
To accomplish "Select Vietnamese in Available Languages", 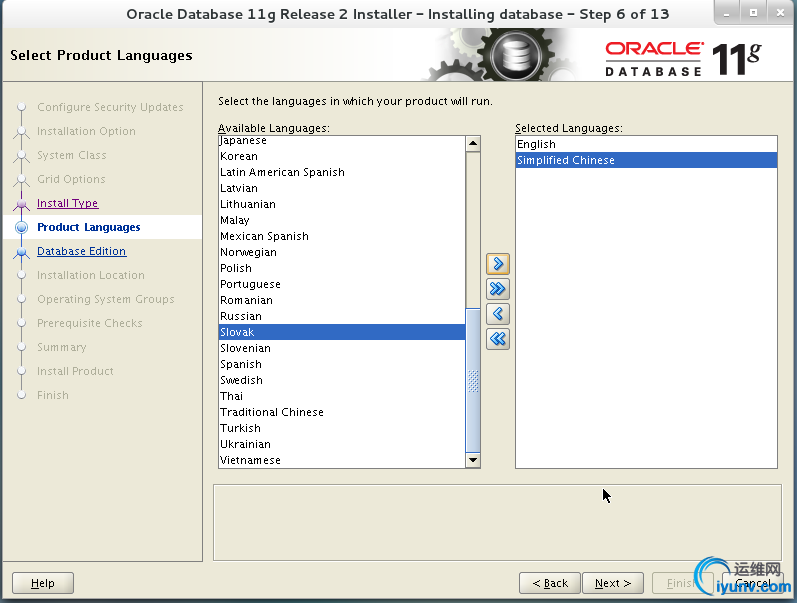I will 342,461.
